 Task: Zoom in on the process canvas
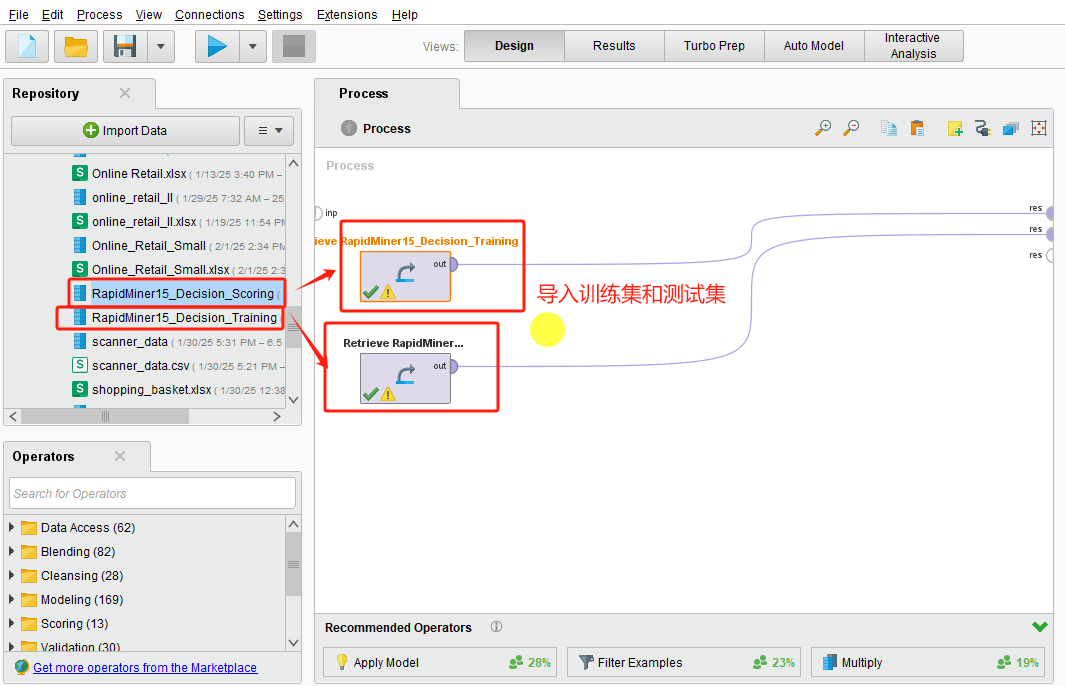[x=823, y=128]
